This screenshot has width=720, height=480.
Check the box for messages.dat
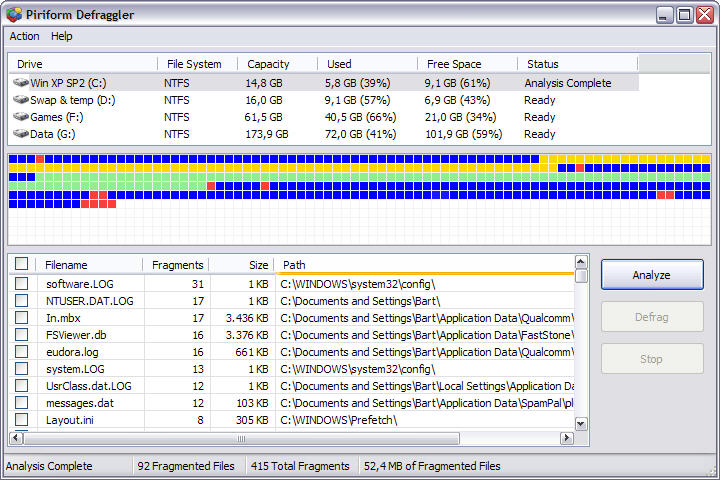click(x=21, y=402)
